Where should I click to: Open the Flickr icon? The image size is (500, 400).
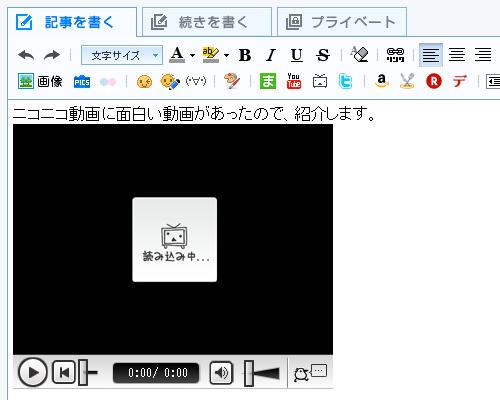coord(108,82)
